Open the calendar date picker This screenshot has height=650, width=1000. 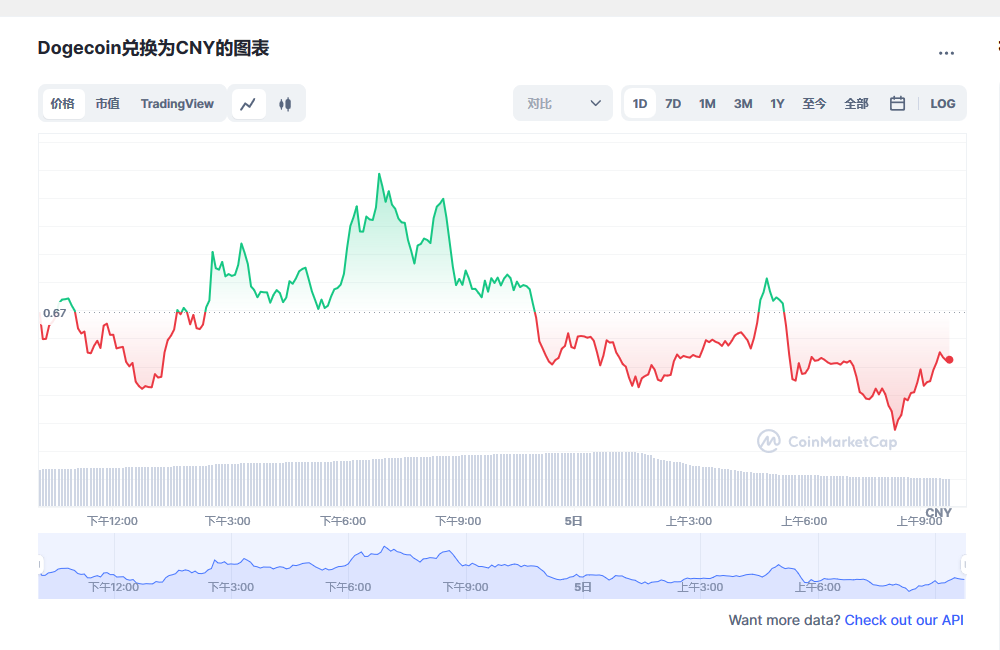click(897, 103)
